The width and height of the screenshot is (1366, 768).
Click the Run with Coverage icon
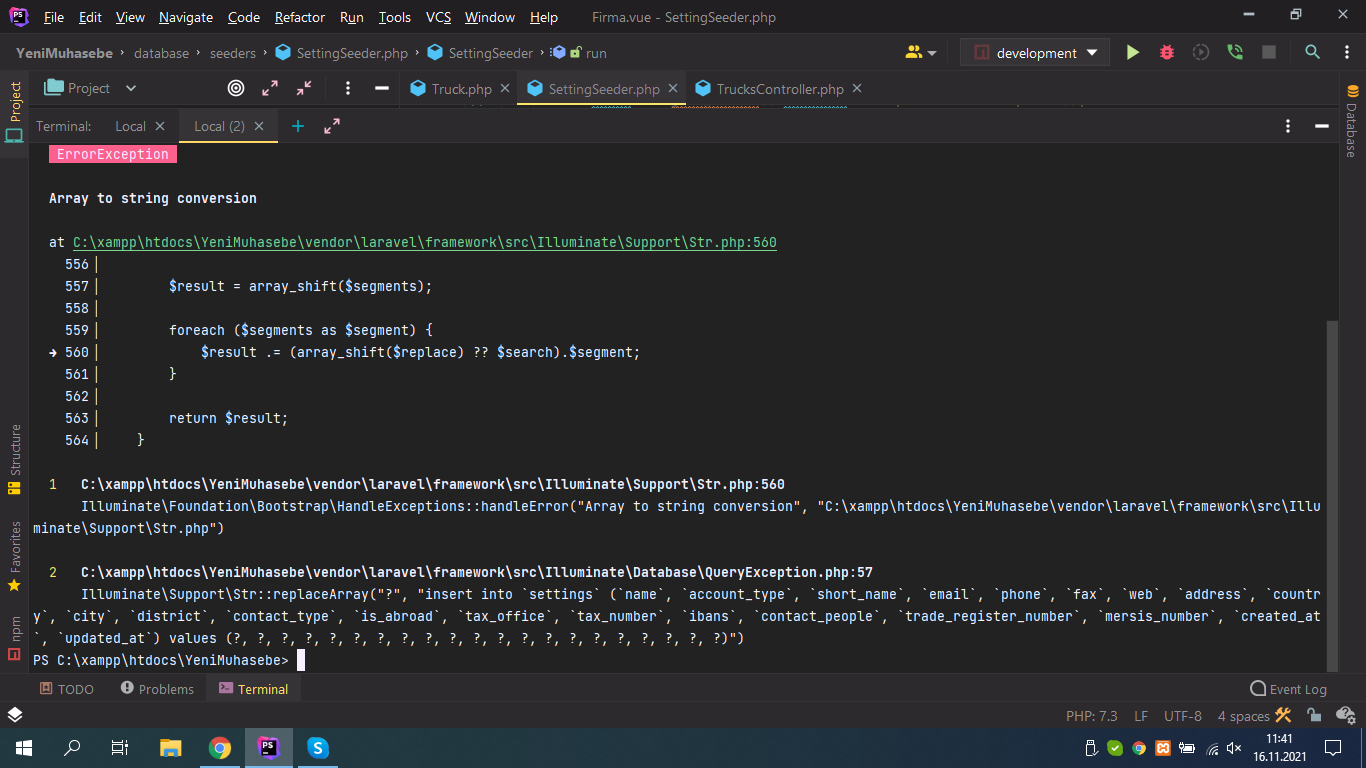(1201, 53)
